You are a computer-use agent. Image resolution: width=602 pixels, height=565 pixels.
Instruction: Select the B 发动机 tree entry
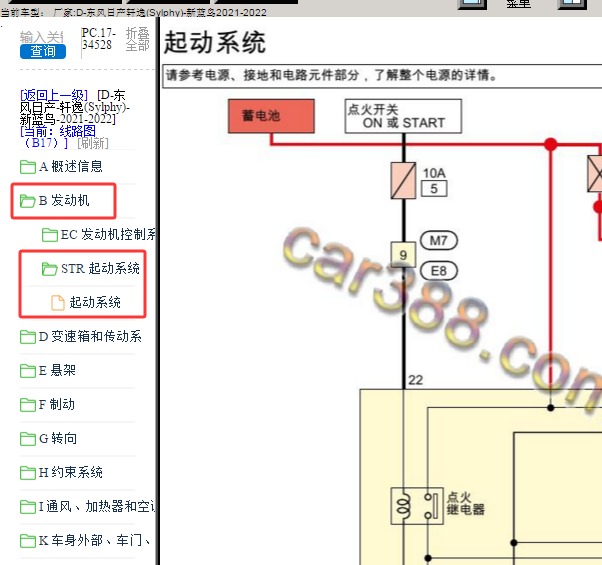(x=64, y=201)
